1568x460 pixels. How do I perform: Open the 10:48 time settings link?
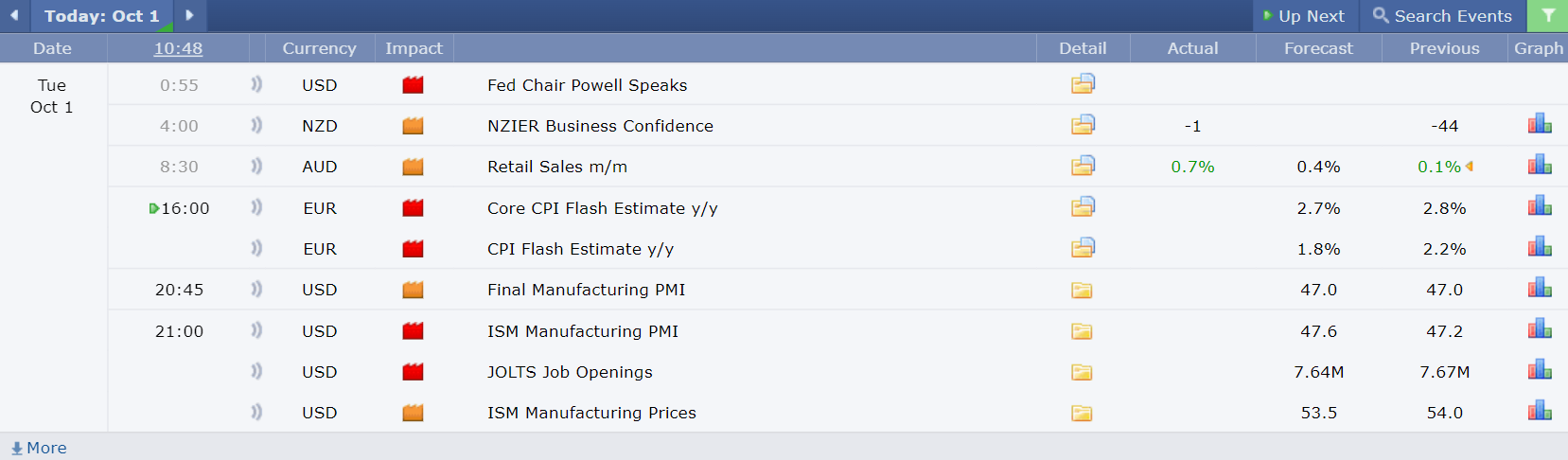pos(178,48)
